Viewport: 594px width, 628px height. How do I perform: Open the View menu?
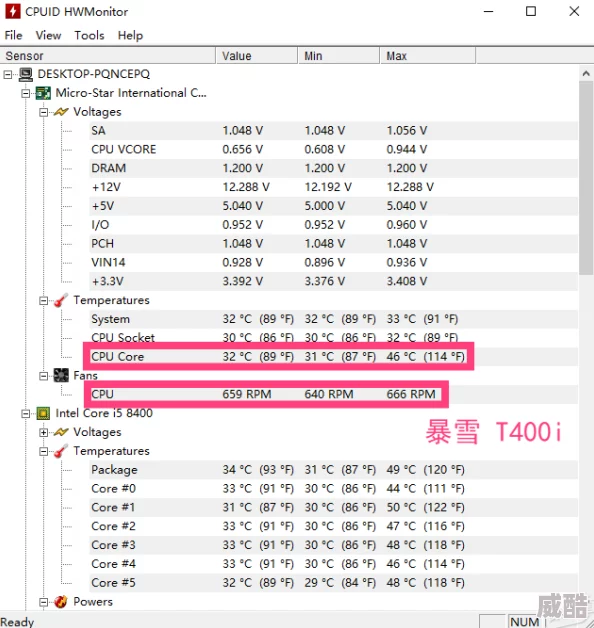point(48,35)
